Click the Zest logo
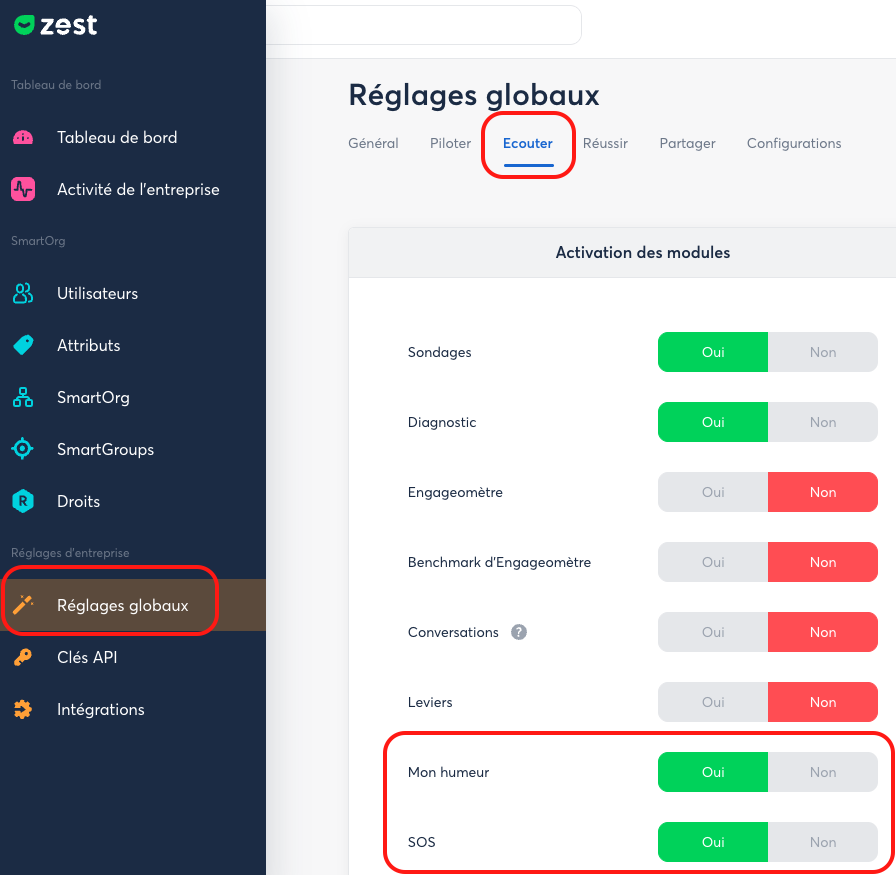Screen dimensions: 896x875 (56, 26)
